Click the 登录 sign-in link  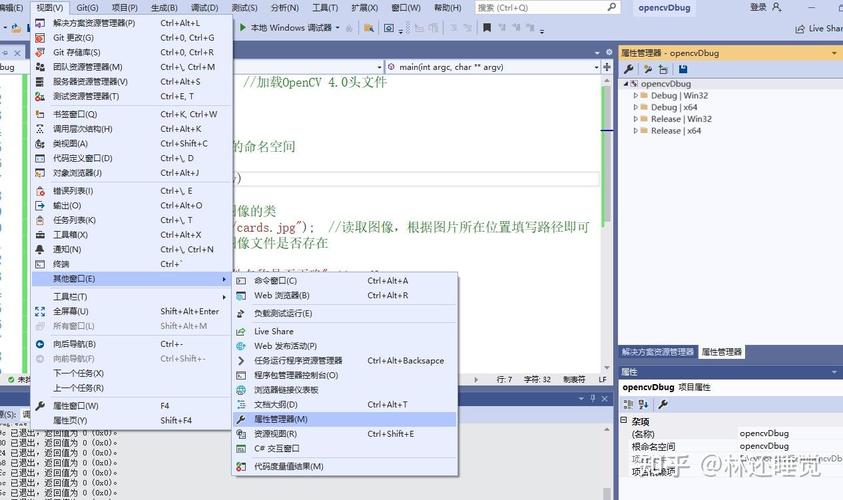pos(758,7)
